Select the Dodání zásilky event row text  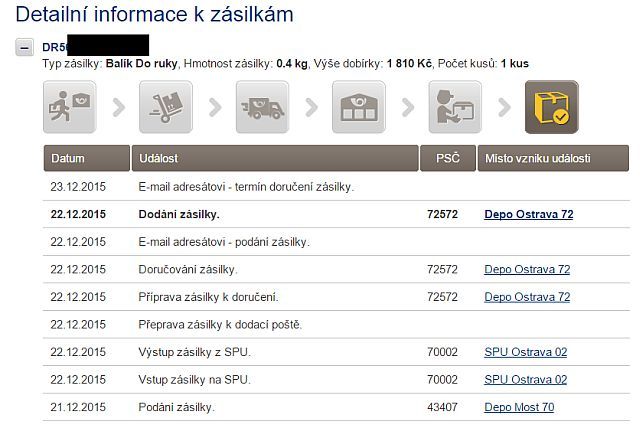click(x=179, y=214)
